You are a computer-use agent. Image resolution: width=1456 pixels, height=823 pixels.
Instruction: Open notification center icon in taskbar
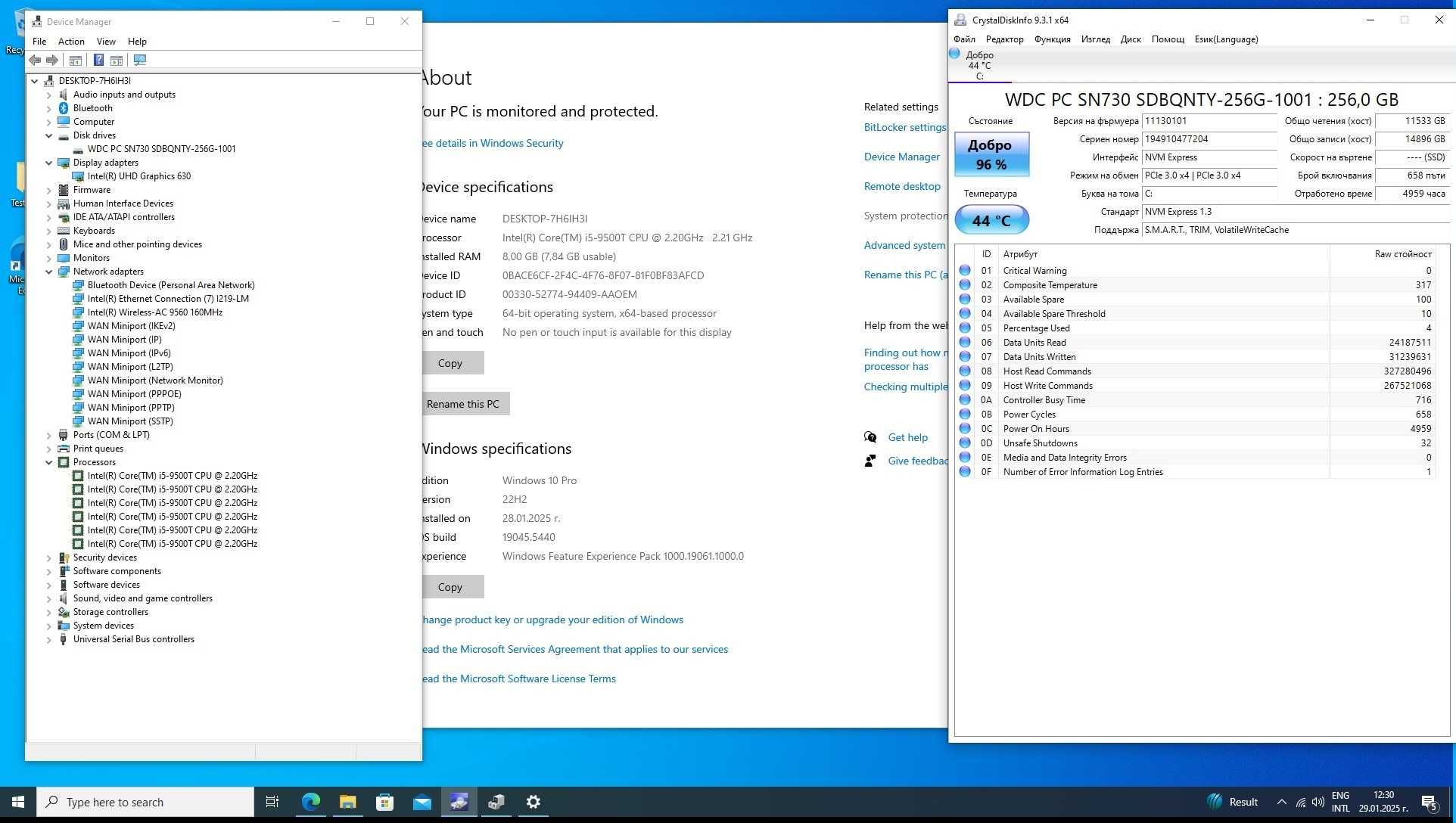tap(1430, 802)
